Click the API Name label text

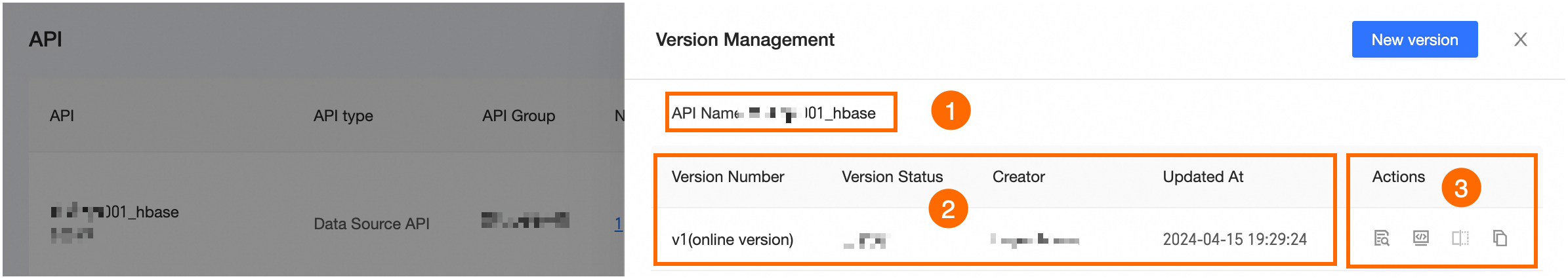point(705,113)
